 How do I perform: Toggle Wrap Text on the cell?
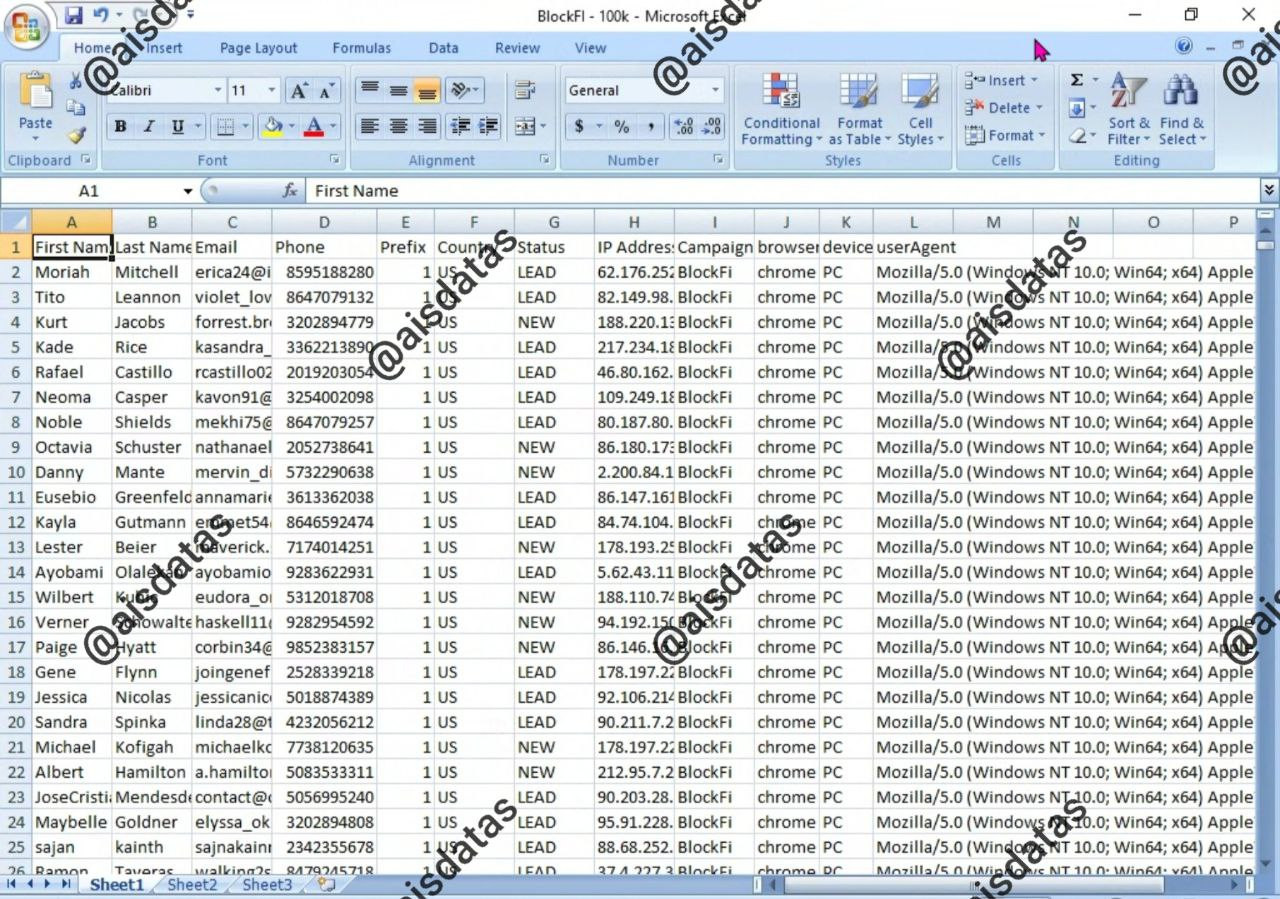[525, 91]
